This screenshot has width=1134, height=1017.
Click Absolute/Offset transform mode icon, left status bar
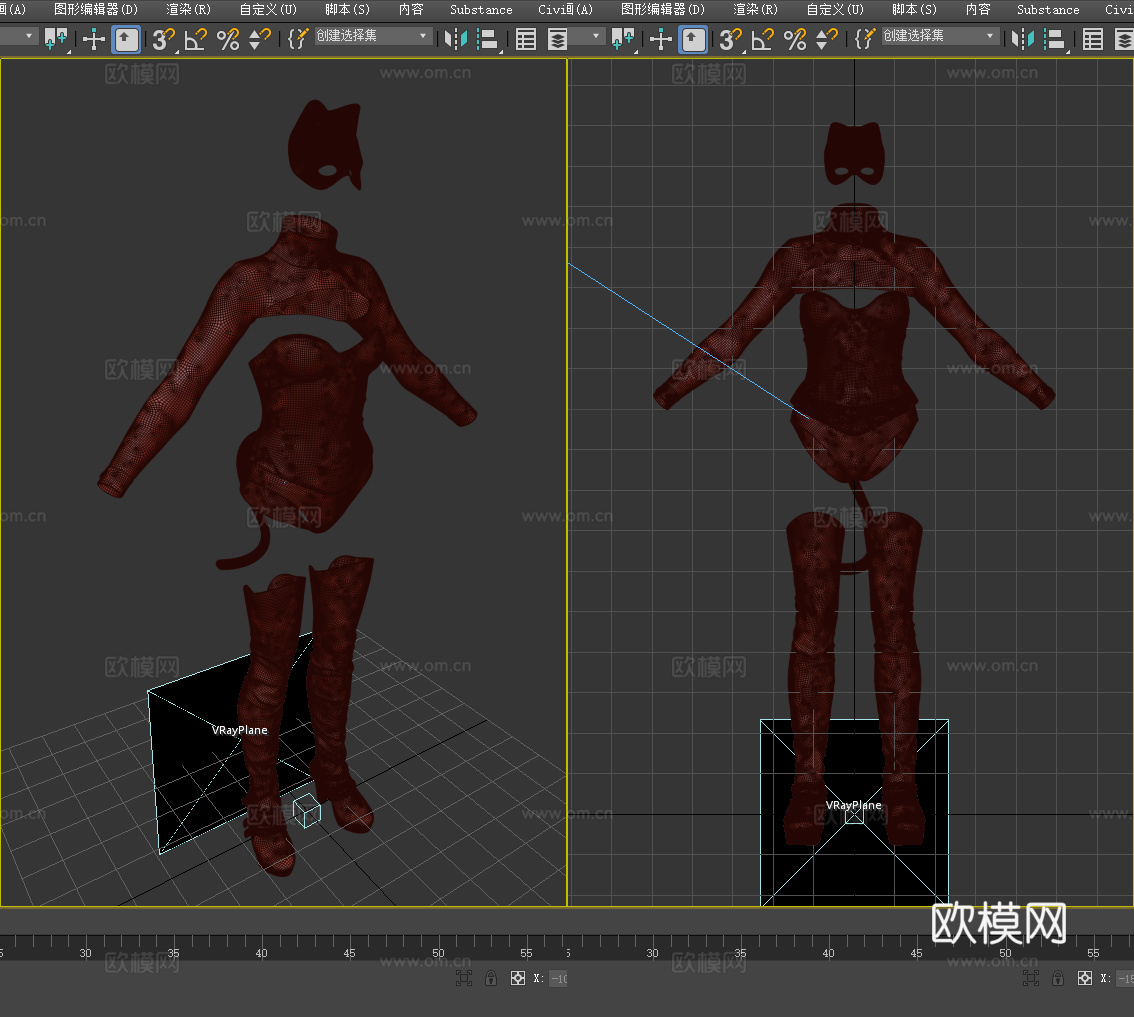(x=518, y=978)
